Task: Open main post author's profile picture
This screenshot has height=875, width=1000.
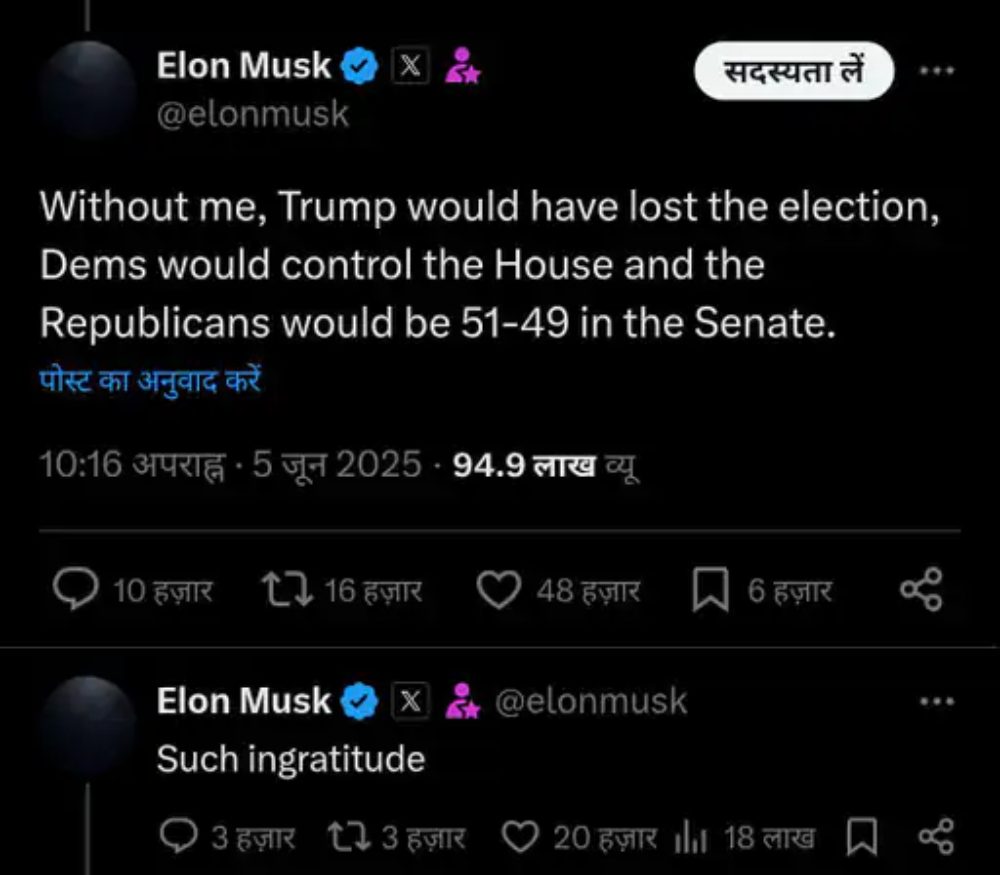Action: (86, 91)
